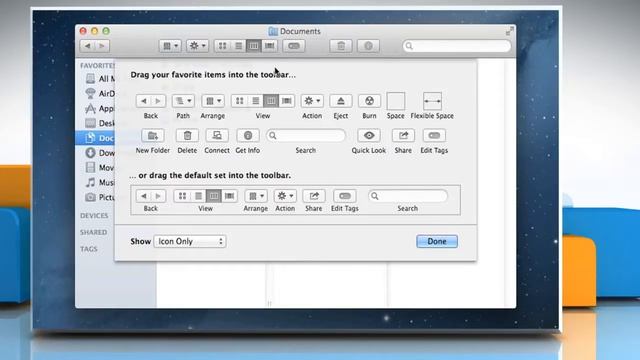Viewport: 640px width, 360px height.
Task: Click the Forward arrow in the top palette row
Action: [x=158, y=101]
